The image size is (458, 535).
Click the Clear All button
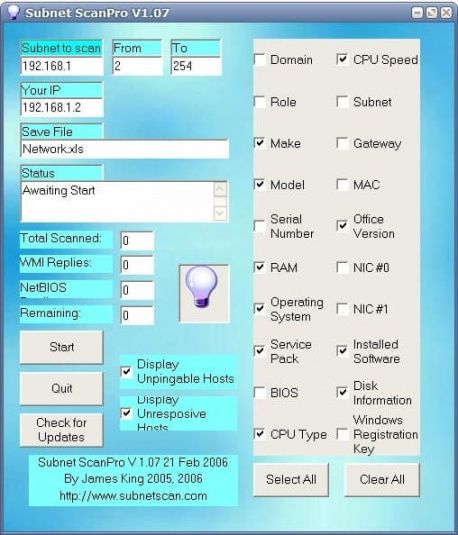pos(382,479)
